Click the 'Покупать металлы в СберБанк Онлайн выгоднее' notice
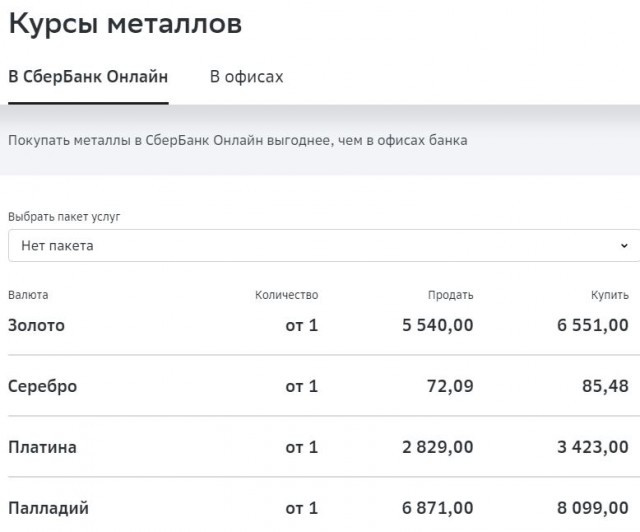Viewport: 640px width, 532px height. click(x=238, y=140)
